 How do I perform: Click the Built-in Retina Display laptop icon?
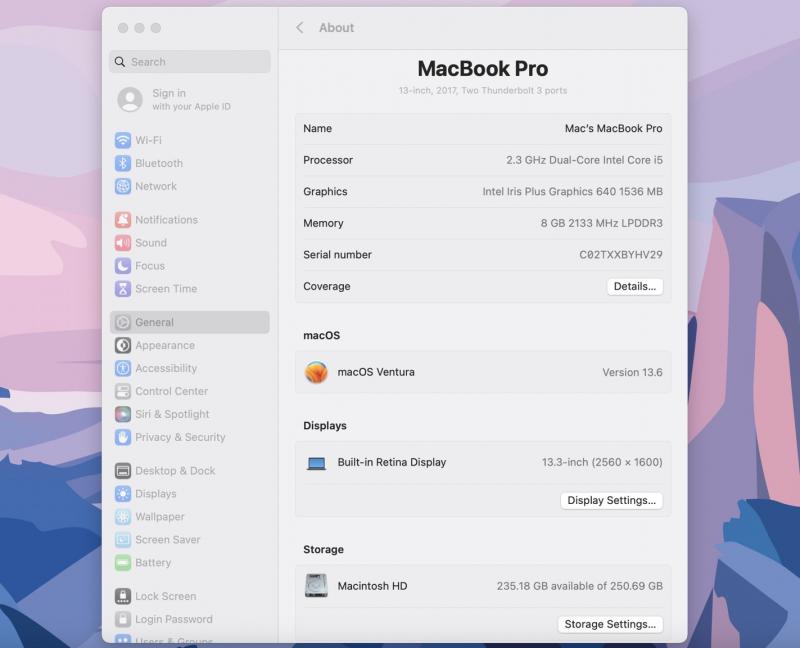316,463
